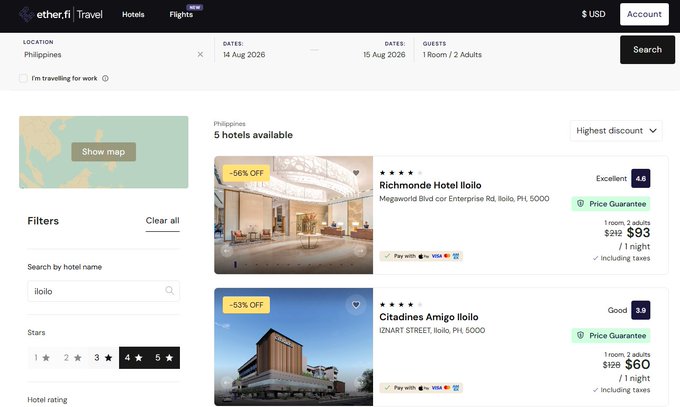Viewport: 680px width, 407px height.
Task: Clear the Philippines location with X icon
Action: point(200,55)
